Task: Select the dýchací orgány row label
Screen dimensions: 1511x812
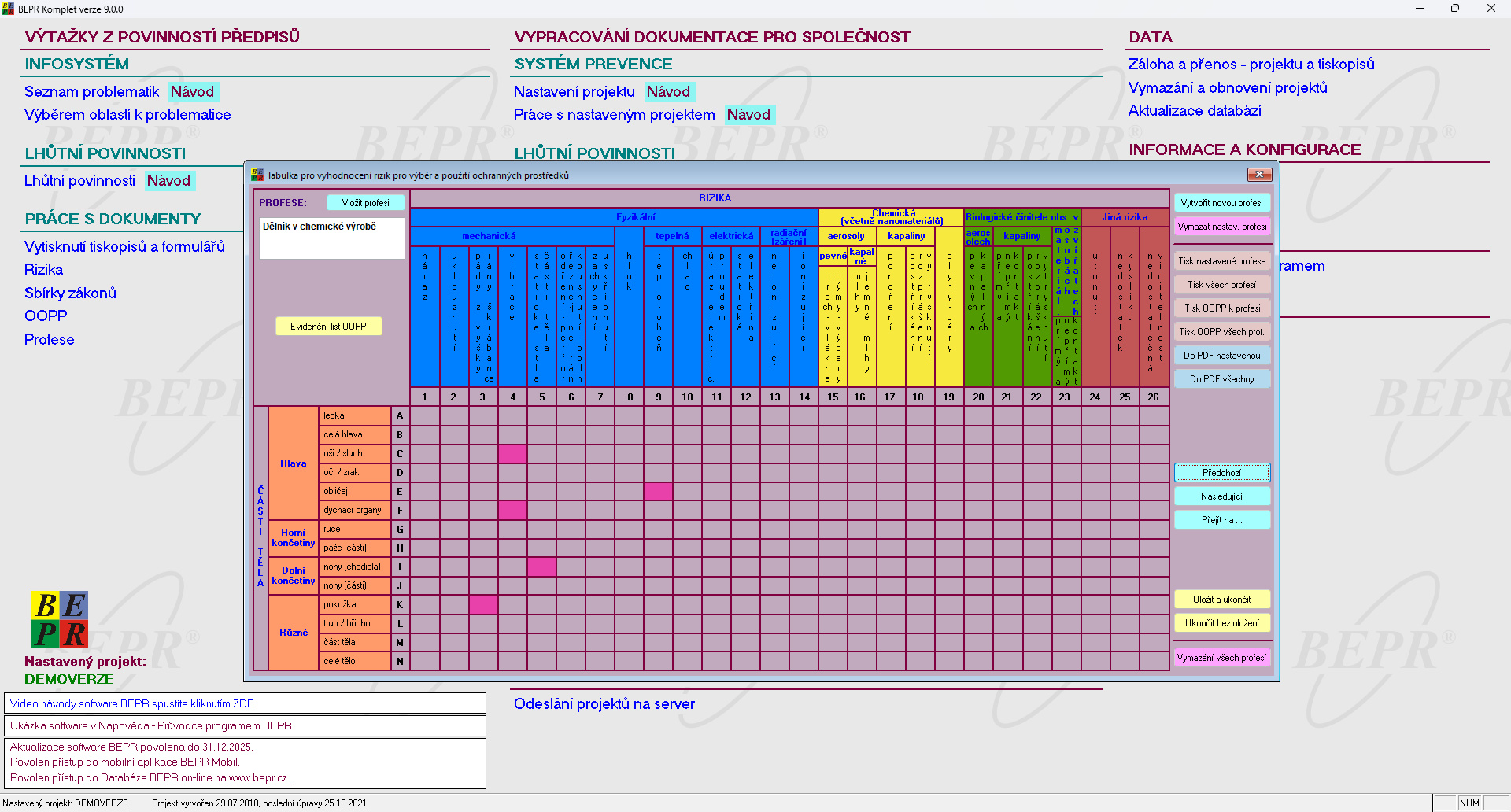Action: click(x=356, y=510)
